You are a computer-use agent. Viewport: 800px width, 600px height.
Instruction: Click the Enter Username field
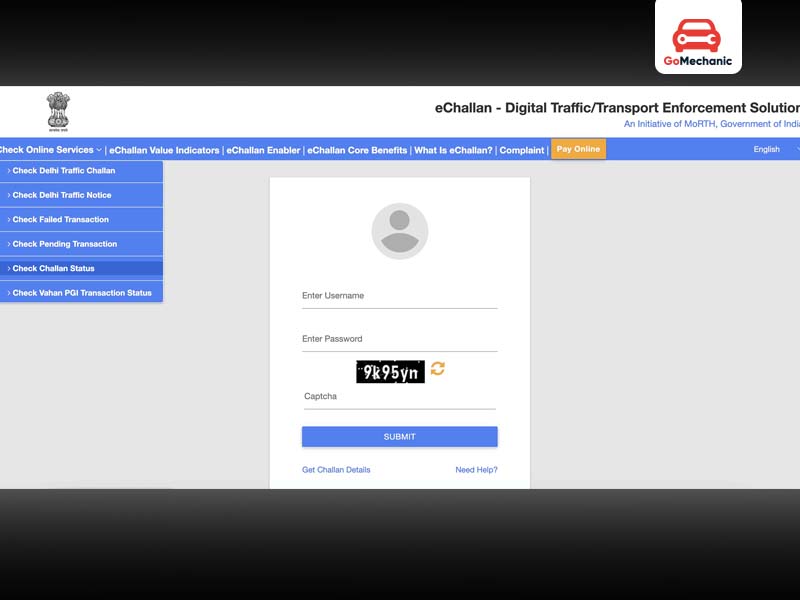[x=399, y=294]
